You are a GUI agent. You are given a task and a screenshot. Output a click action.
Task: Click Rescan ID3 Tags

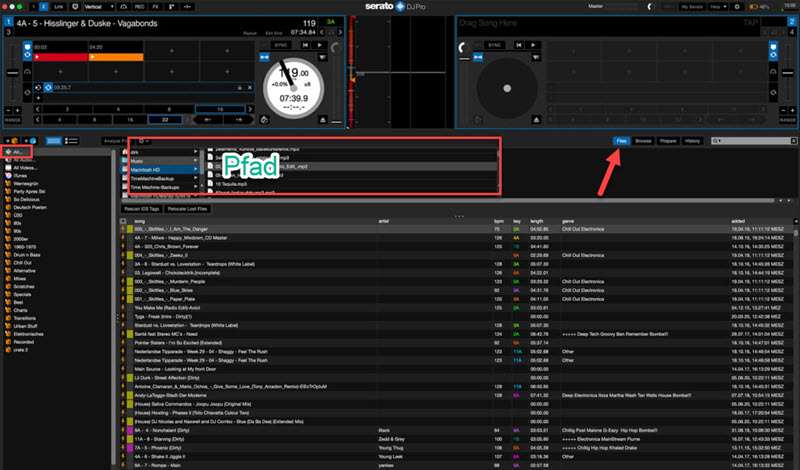pos(142,209)
